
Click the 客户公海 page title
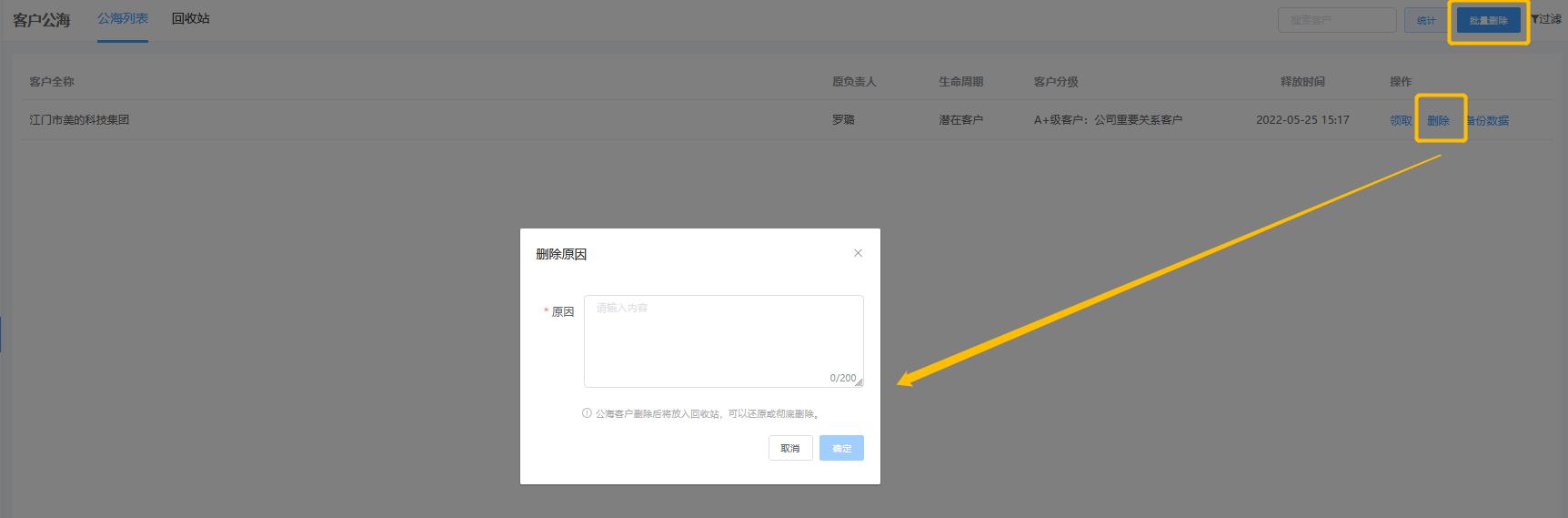pos(42,20)
